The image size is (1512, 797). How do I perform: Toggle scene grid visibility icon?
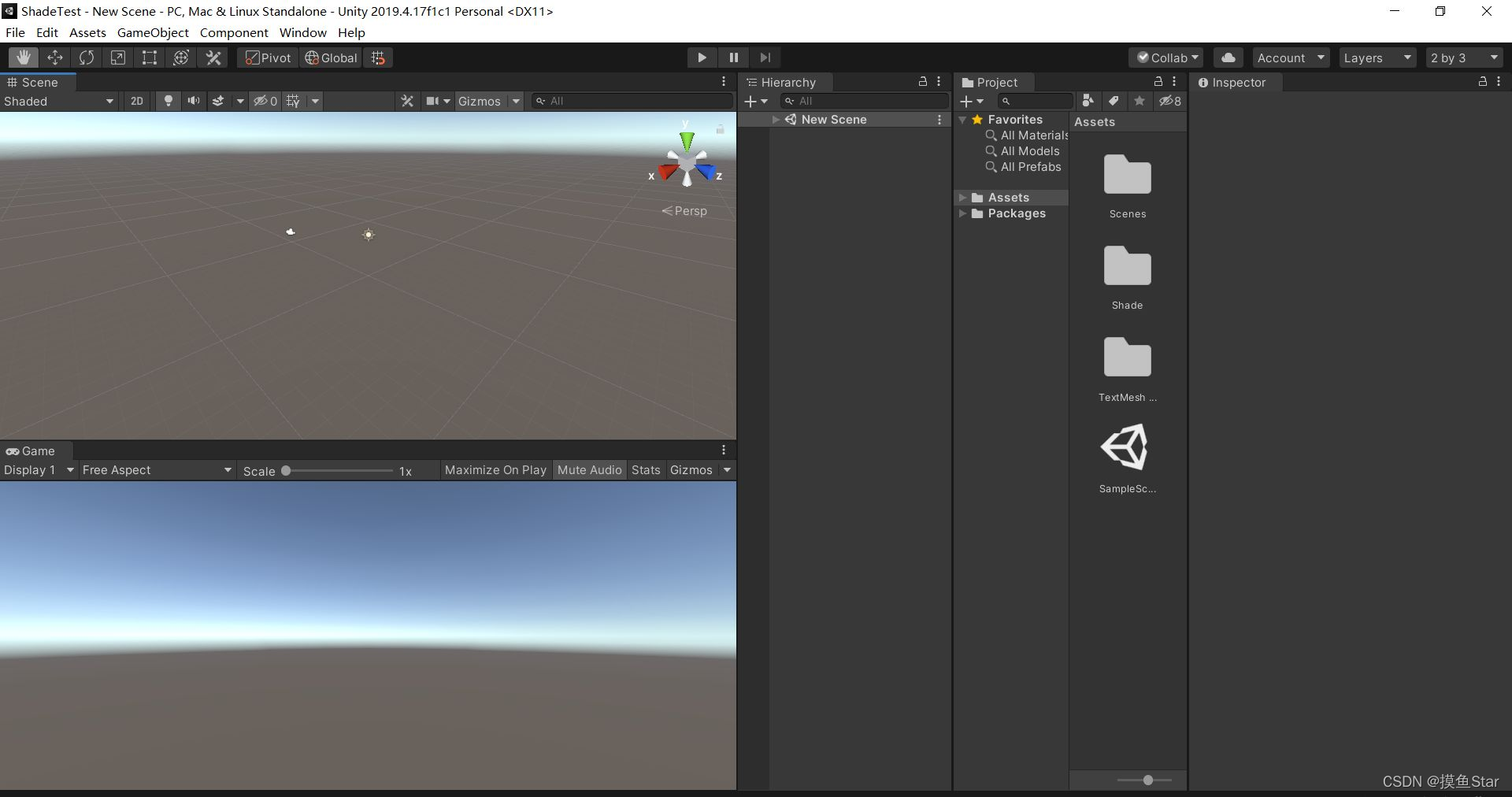click(293, 101)
